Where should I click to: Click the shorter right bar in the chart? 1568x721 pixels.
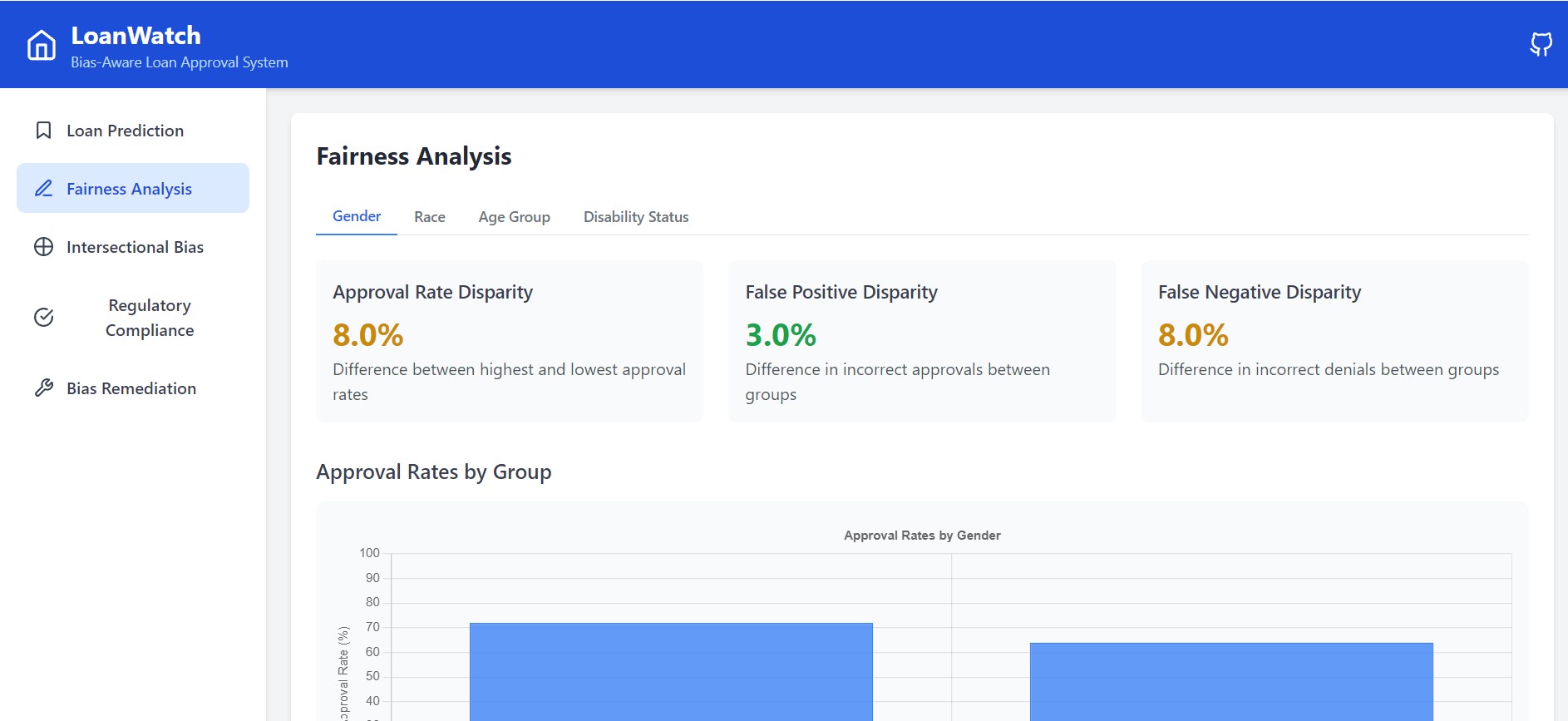click(x=1231, y=682)
